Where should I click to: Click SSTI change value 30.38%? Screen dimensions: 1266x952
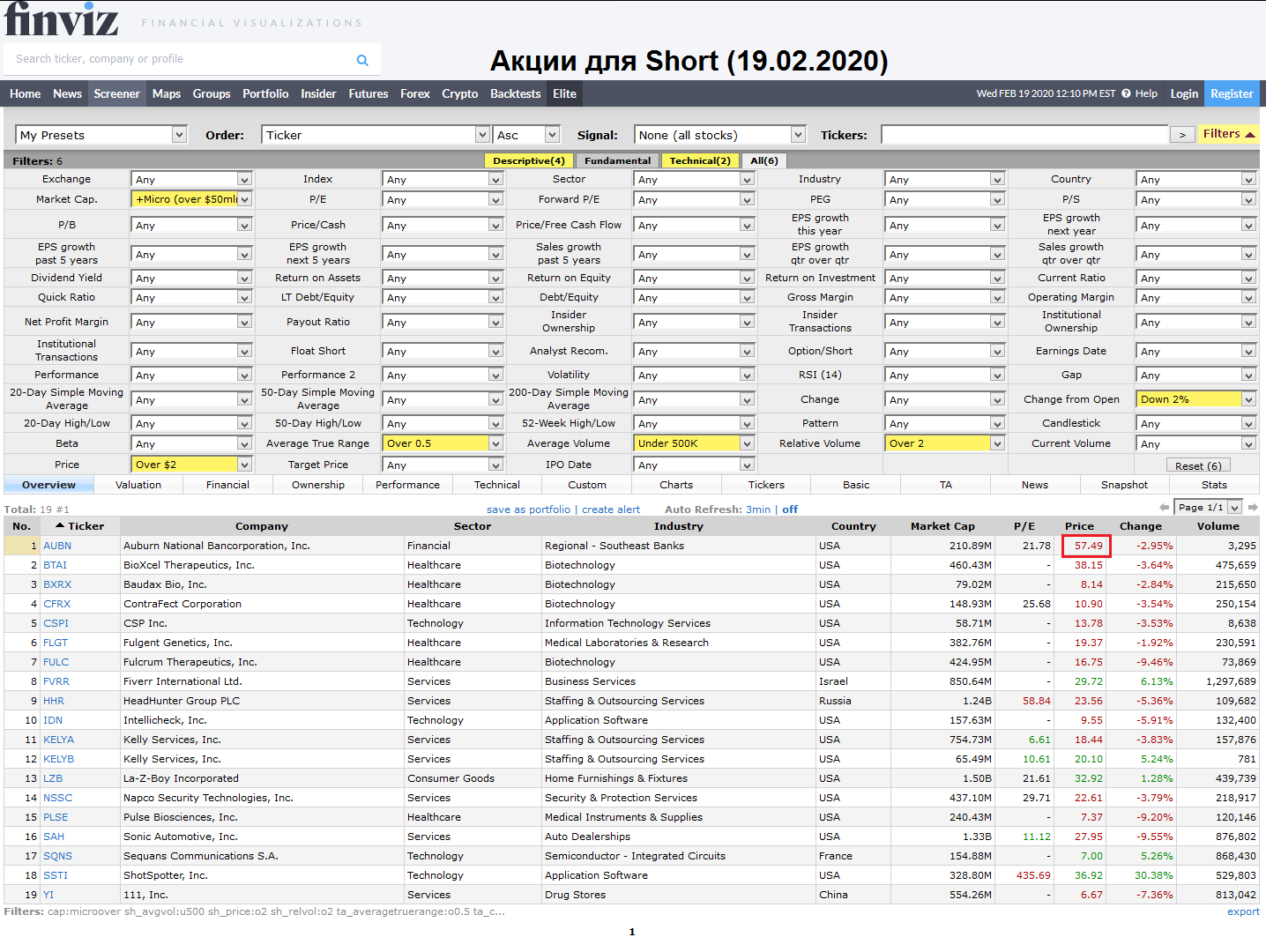point(1153,875)
